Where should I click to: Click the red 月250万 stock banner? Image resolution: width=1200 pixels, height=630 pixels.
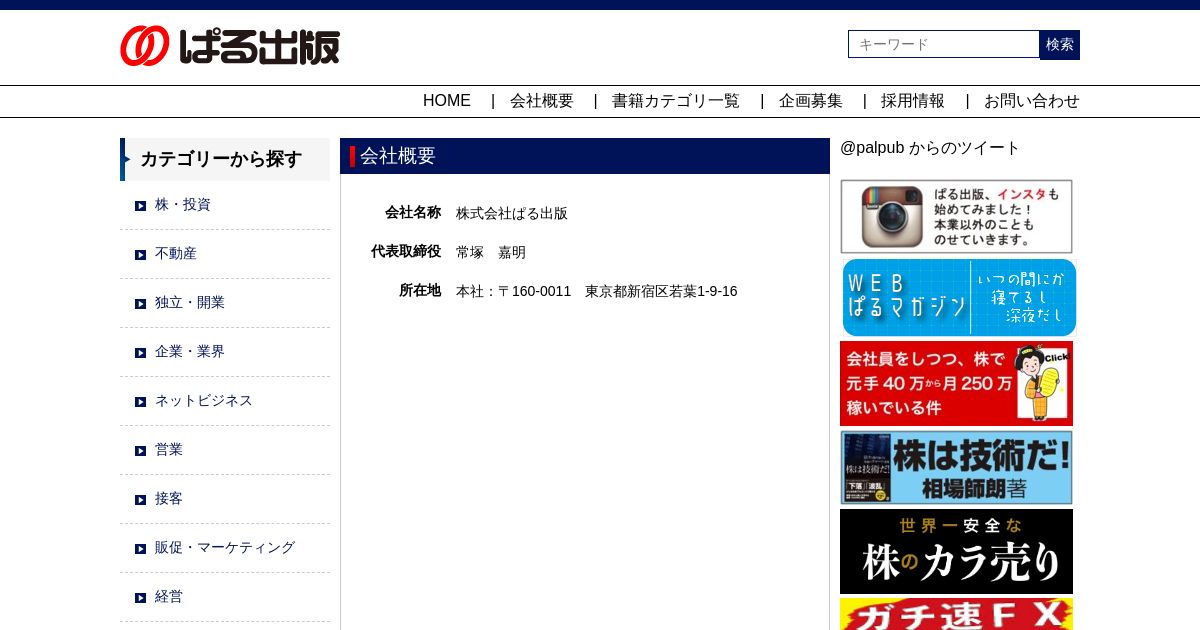(956, 383)
